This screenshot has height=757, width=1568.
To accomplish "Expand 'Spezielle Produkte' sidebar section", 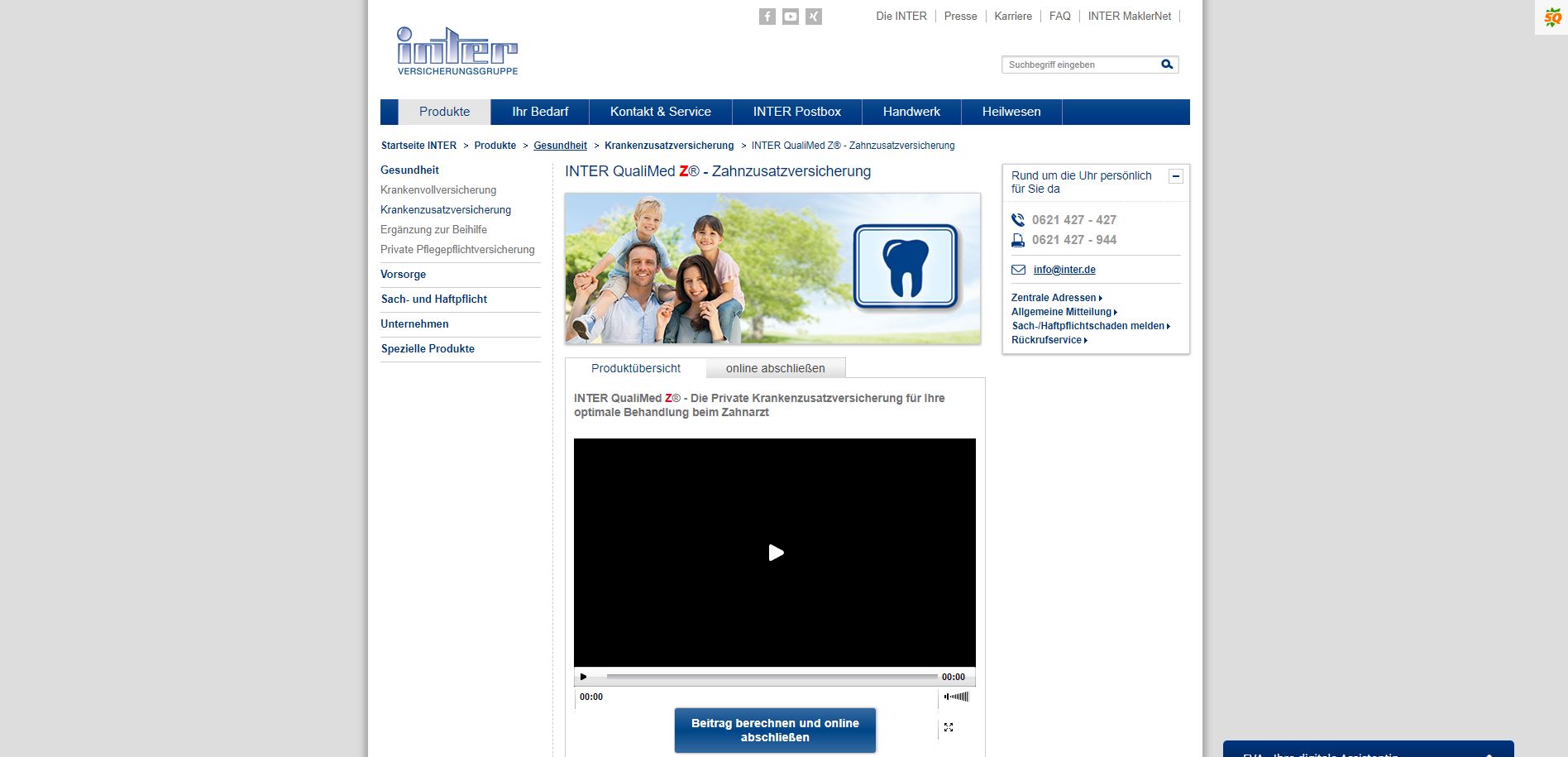I will 428,349.
